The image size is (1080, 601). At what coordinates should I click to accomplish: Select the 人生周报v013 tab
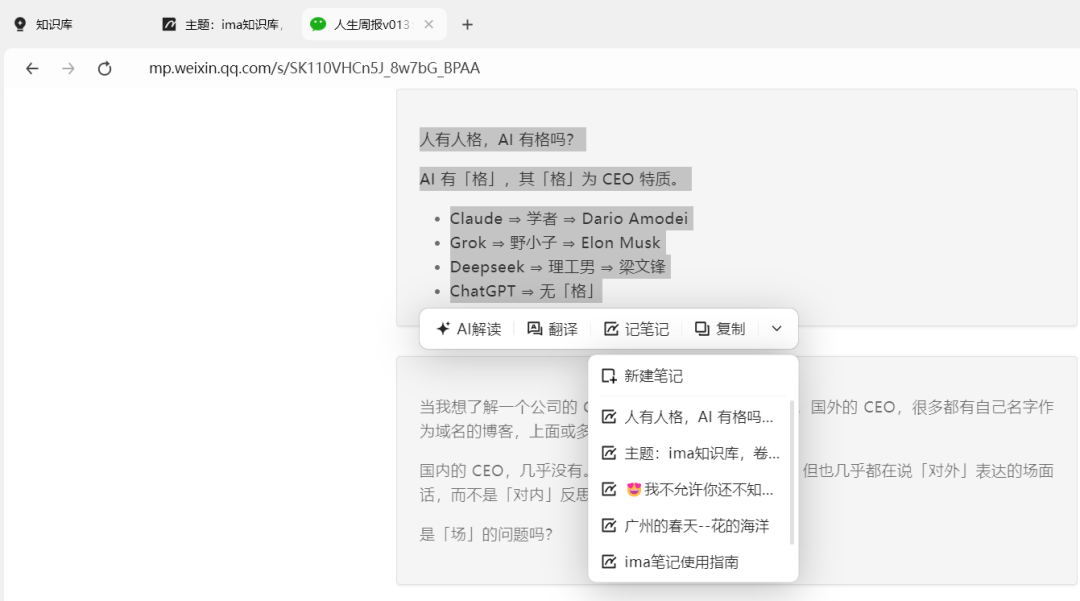point(372,25)
